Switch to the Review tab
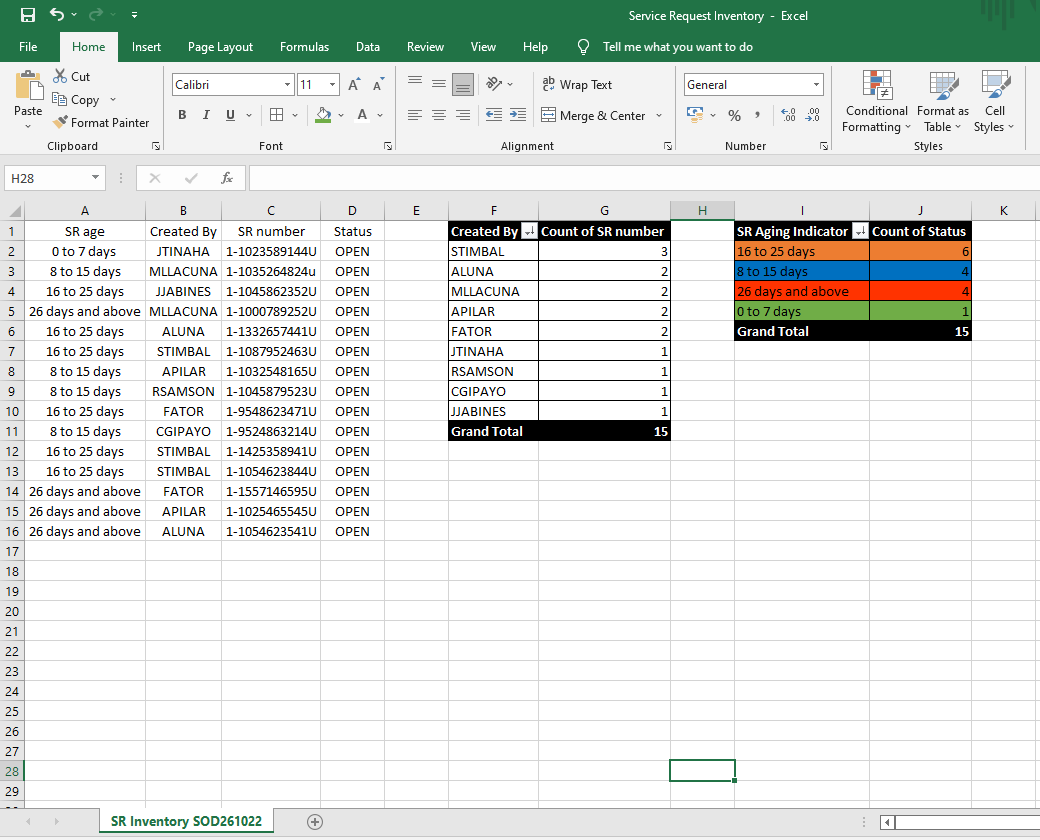The image size is (1040, 840). tap(425, 46)
